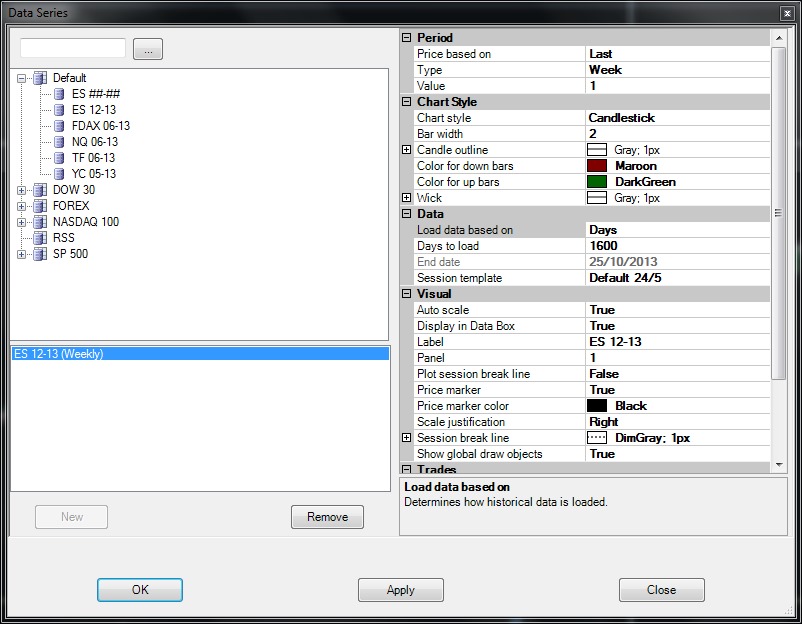Close the Data Series dialog window
Screen dimensions: 802x624
[787, 14]
